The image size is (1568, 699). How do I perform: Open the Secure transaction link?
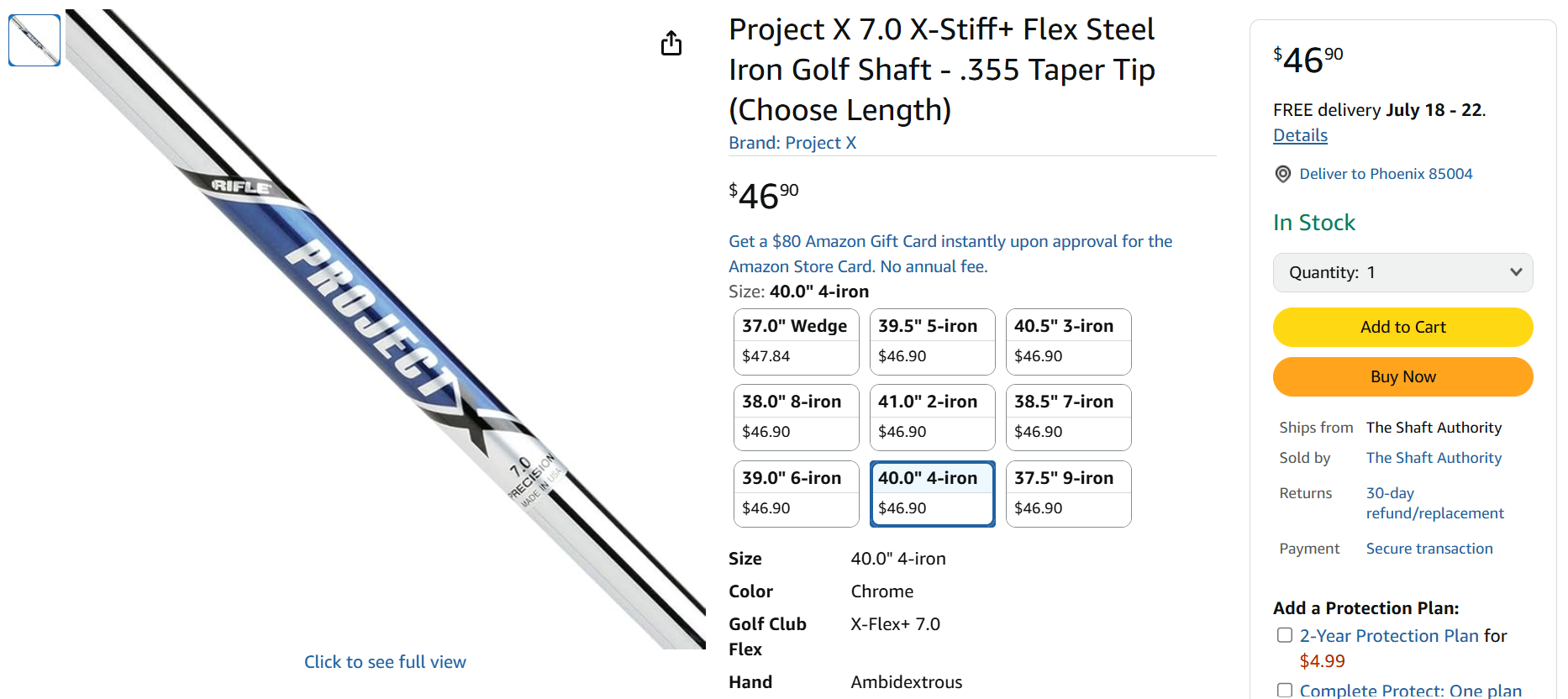1429,549
